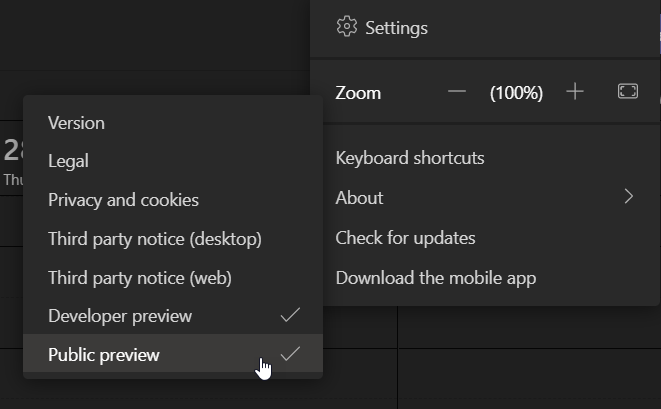The width and height of the screenshot is (661, 409).
Task: Open the Legal entry
Action: pos(68,161)
